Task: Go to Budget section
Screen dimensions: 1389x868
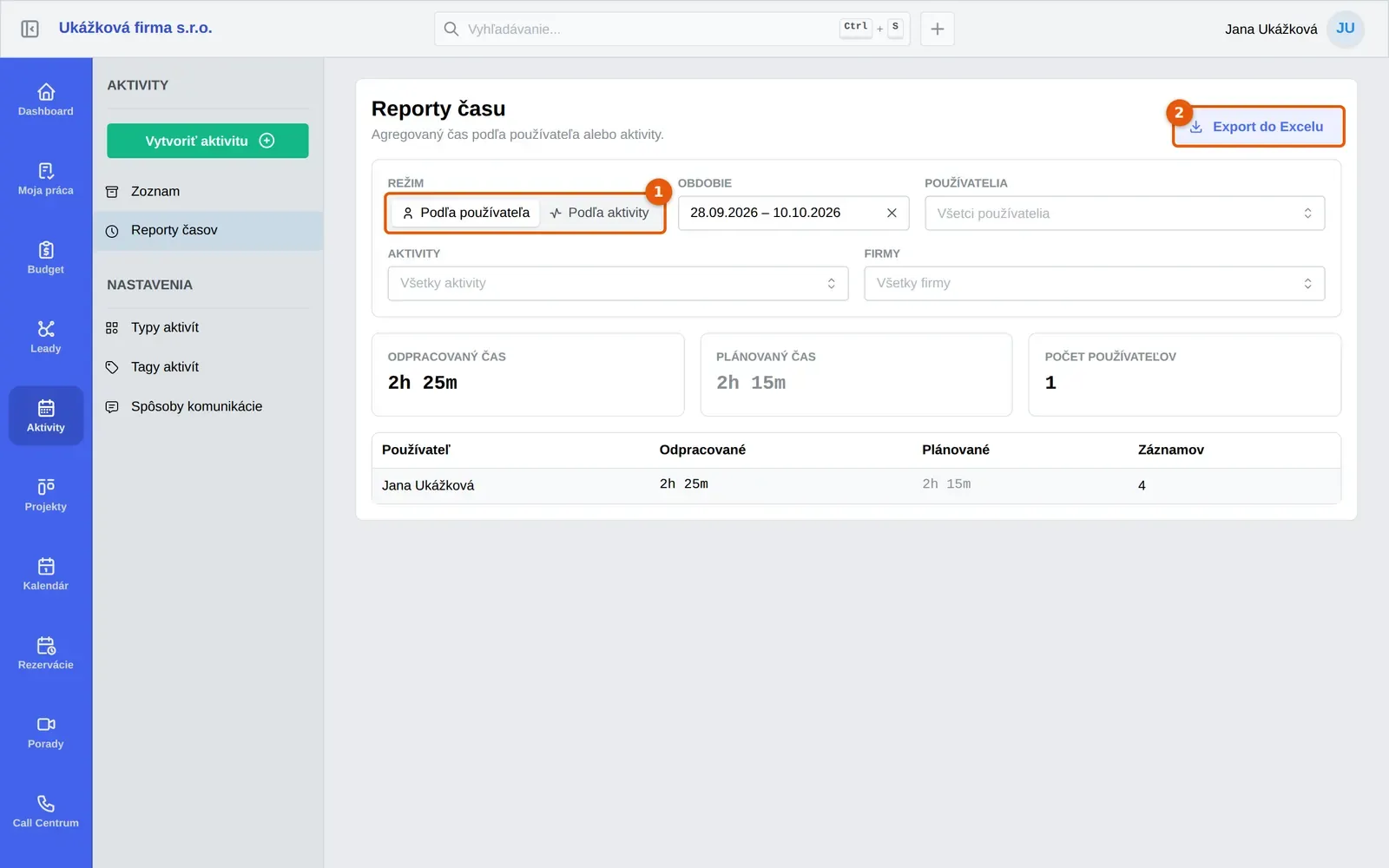Action: (46, 258)
